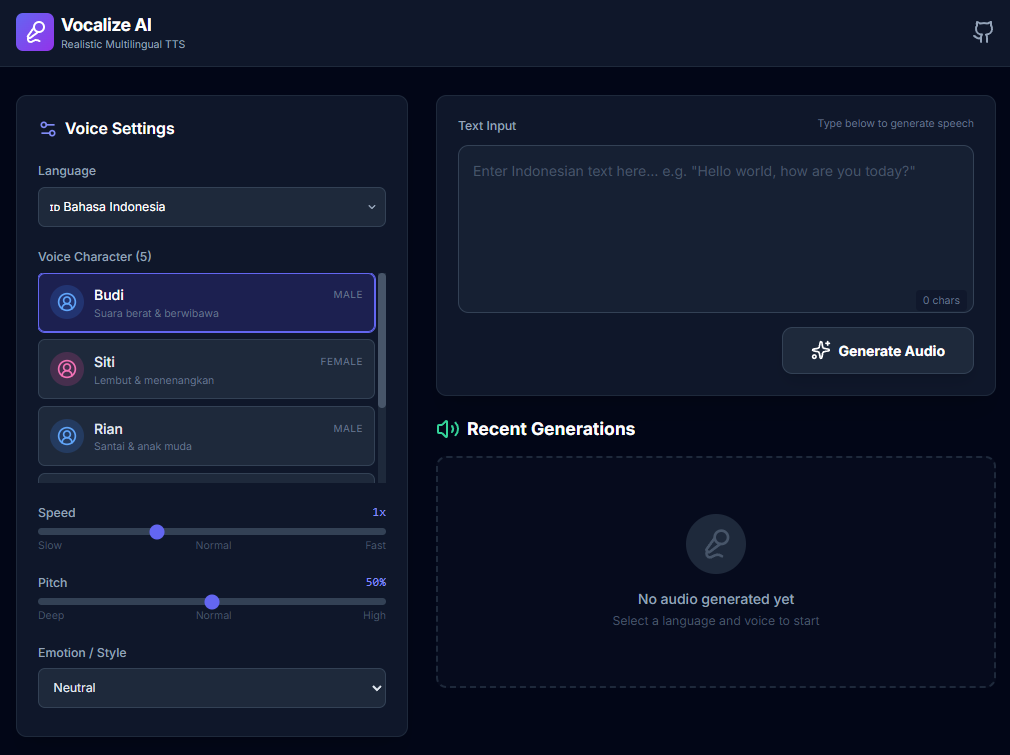Click the Pitch slider handle

point(212,602)
